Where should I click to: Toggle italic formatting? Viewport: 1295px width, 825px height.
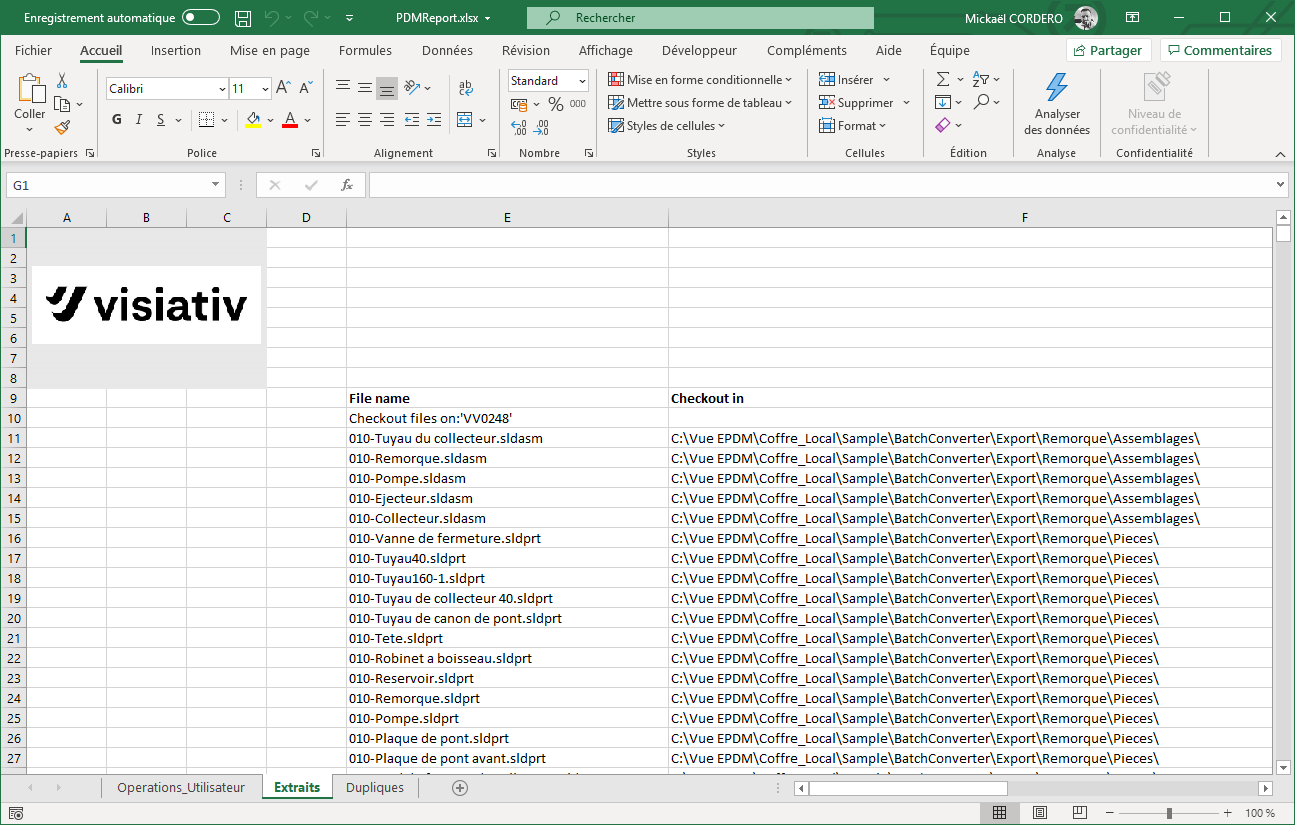tap(139, 120)
